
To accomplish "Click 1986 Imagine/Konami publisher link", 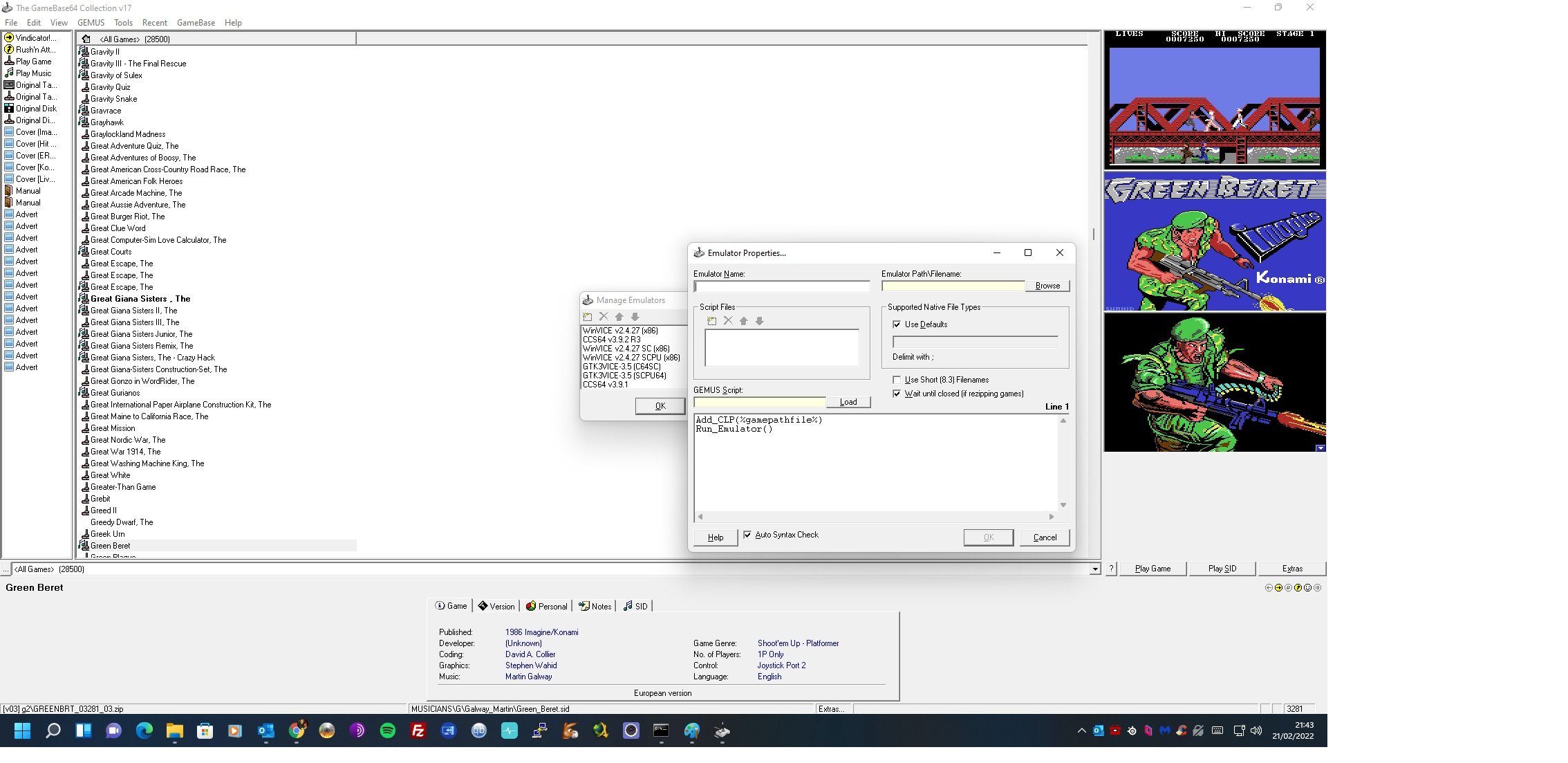I will point(541,632).
